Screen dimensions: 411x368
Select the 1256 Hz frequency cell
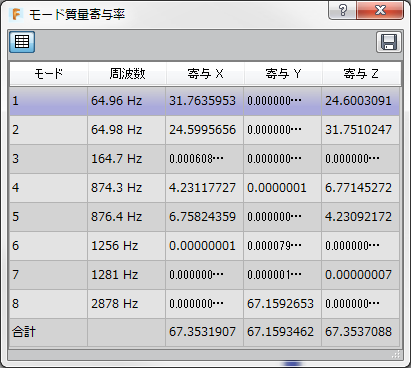coord(126,246)
